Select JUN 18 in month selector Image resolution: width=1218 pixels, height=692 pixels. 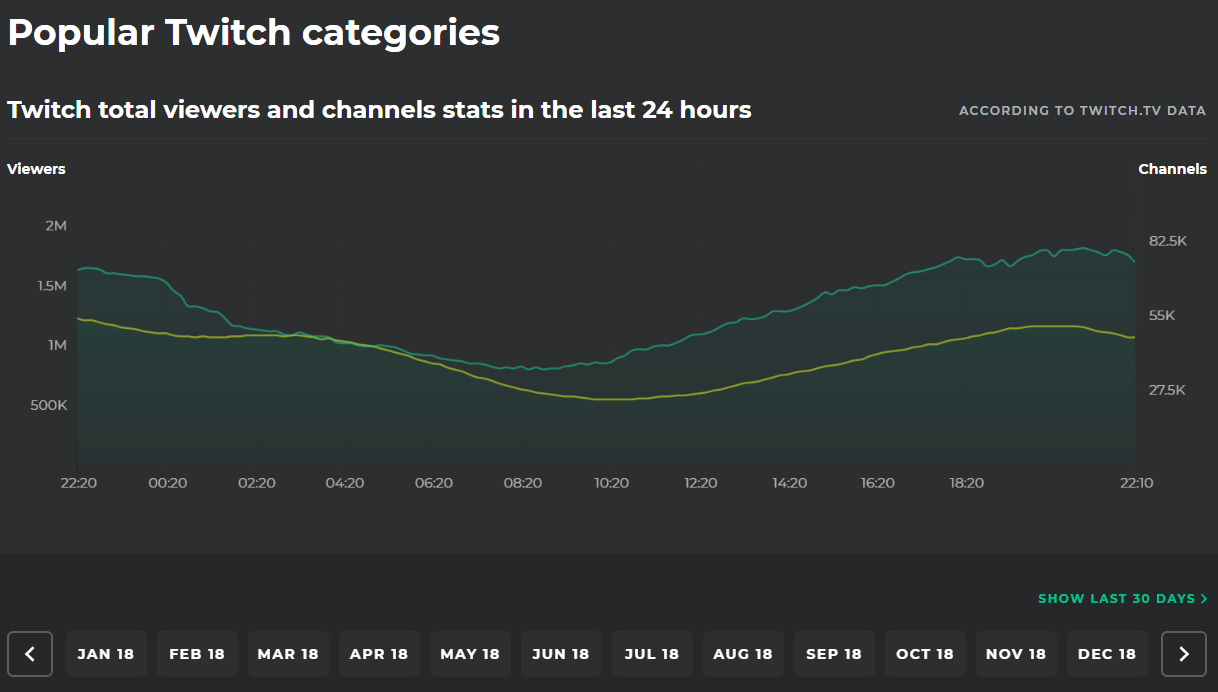click(561, 654)
